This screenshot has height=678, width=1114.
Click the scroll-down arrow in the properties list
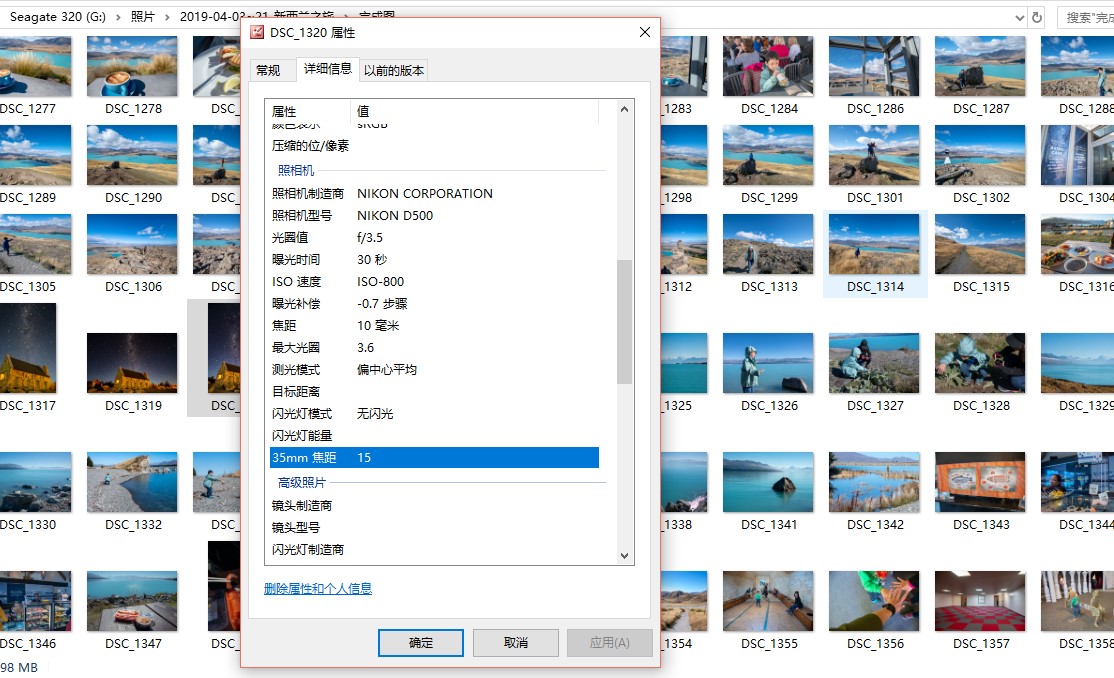point(625,556)
